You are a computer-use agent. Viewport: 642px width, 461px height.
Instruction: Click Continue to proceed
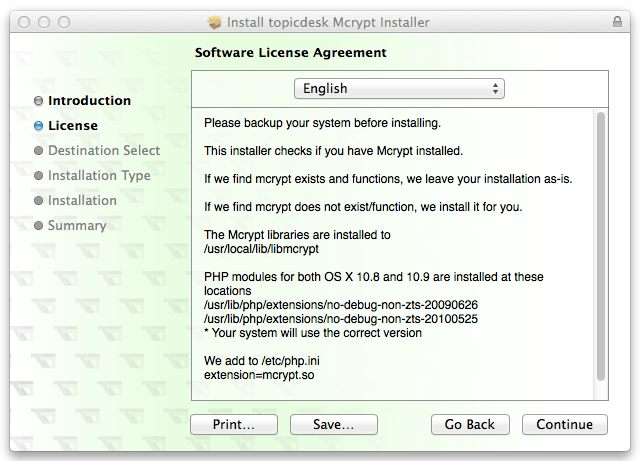pos(565,424)
